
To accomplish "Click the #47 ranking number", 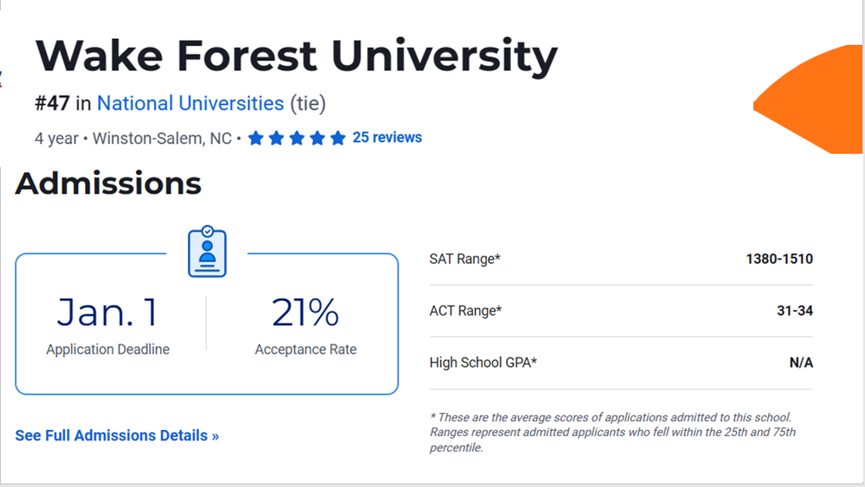I will [52, 104].
